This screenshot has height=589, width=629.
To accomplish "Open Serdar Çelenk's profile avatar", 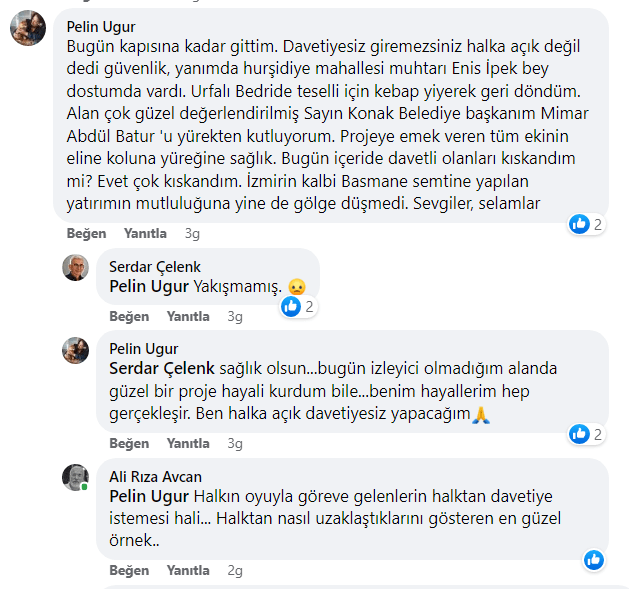I will pos(76,267).
